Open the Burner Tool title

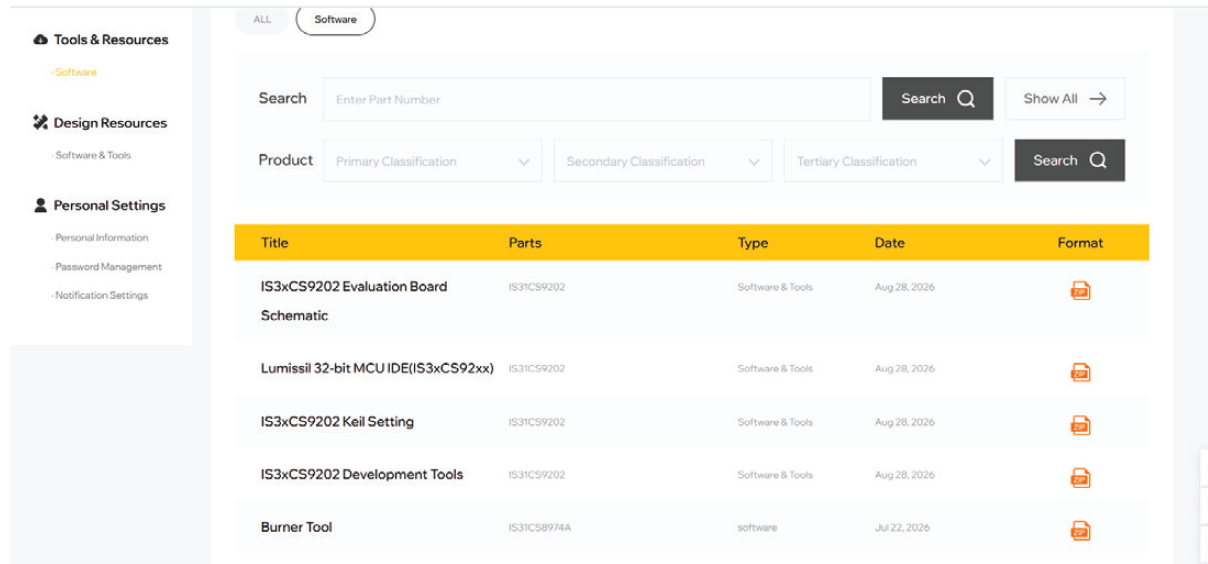point(296,527)
